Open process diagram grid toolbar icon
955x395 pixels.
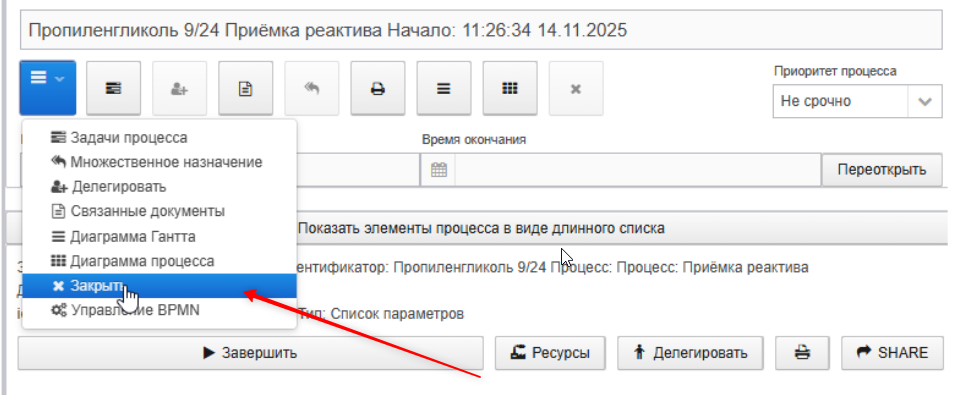click(510, 88)
